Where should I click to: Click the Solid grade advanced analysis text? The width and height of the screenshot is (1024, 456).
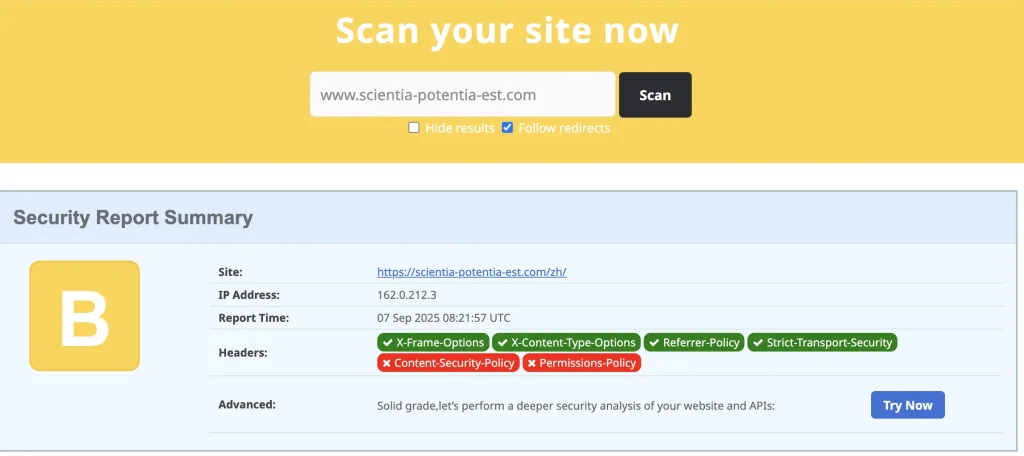pyautogui.click(x=576, y=406)
